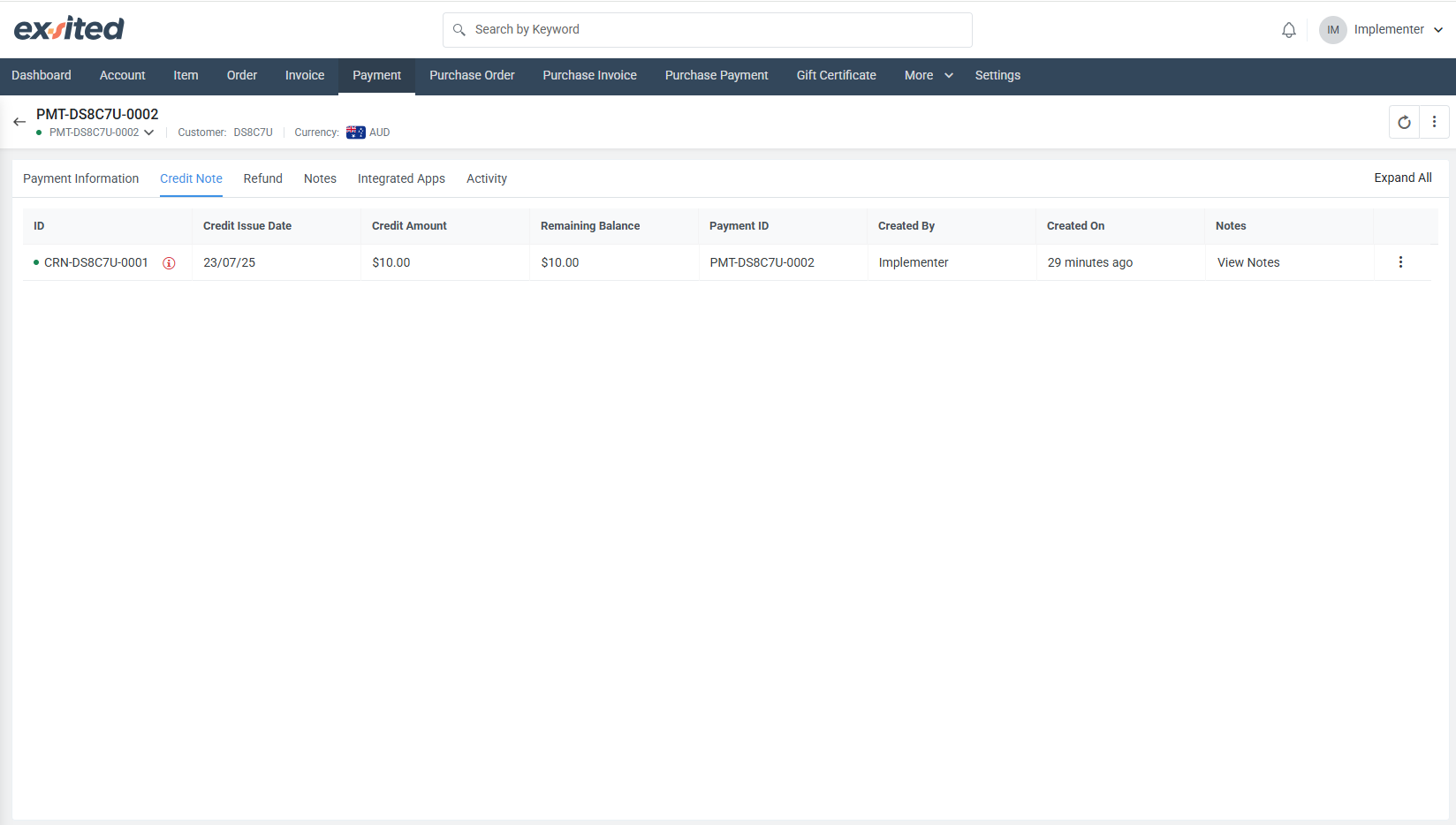The height and width of the screenshot is (825, 1456).
Task: Click Payment ID PMT-DS8C7U-0002 cell
Action: [x=762, y=262]
